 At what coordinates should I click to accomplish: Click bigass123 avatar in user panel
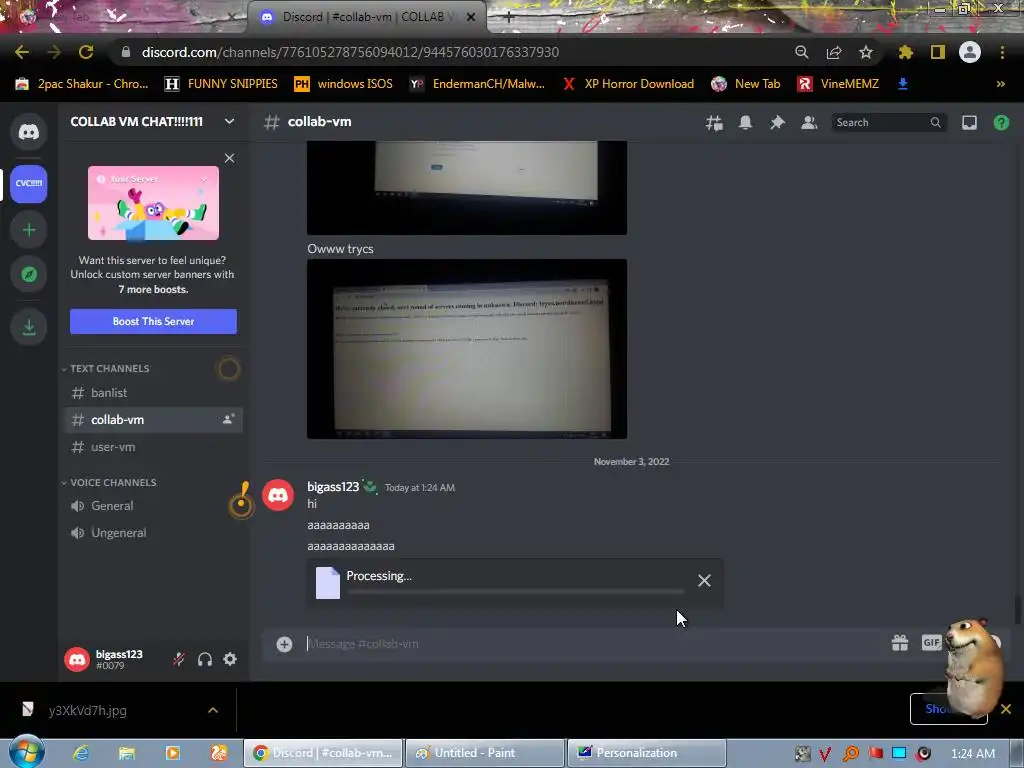click(77, 660)
